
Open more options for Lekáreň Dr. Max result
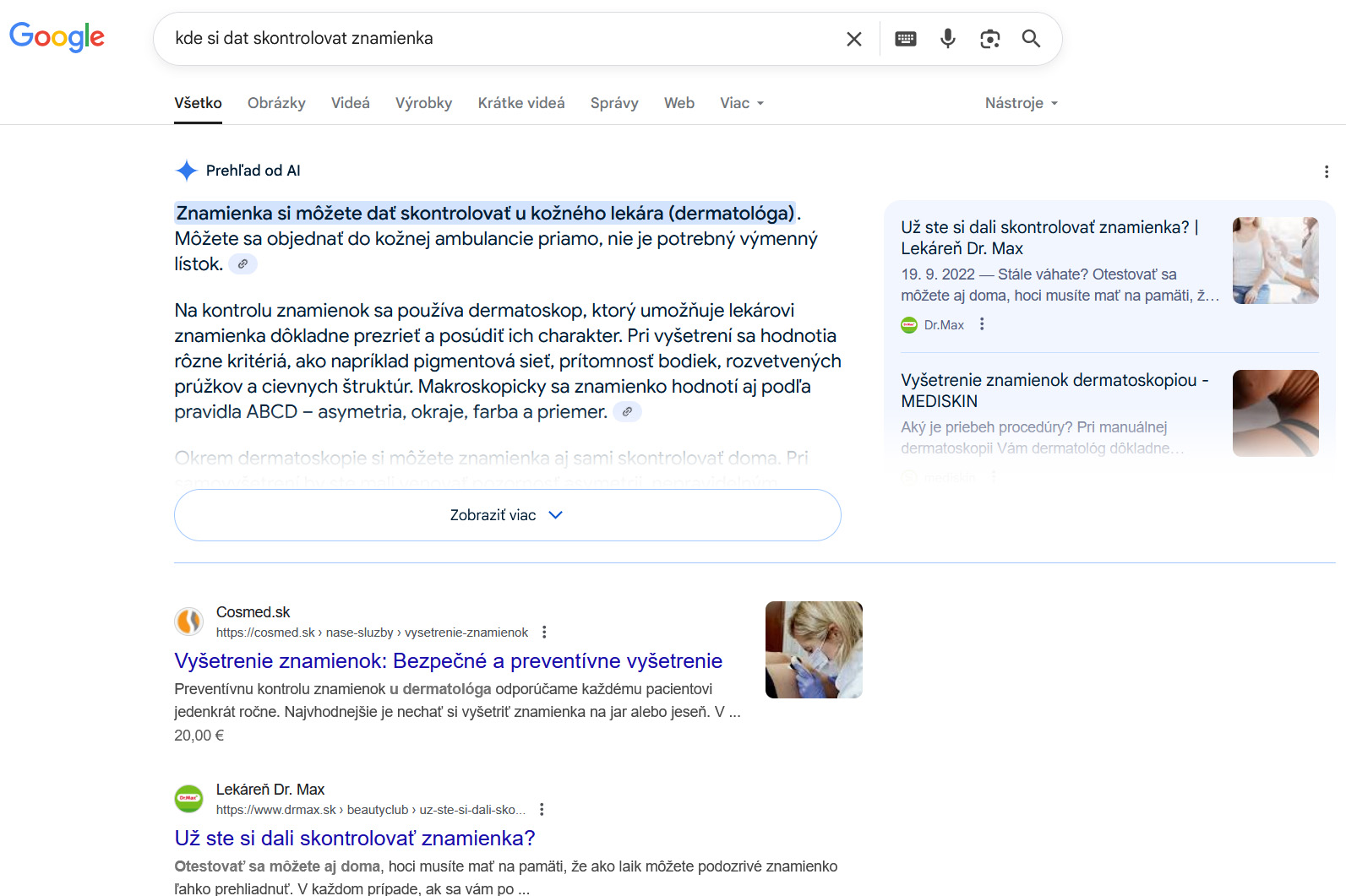coord(542,810)
